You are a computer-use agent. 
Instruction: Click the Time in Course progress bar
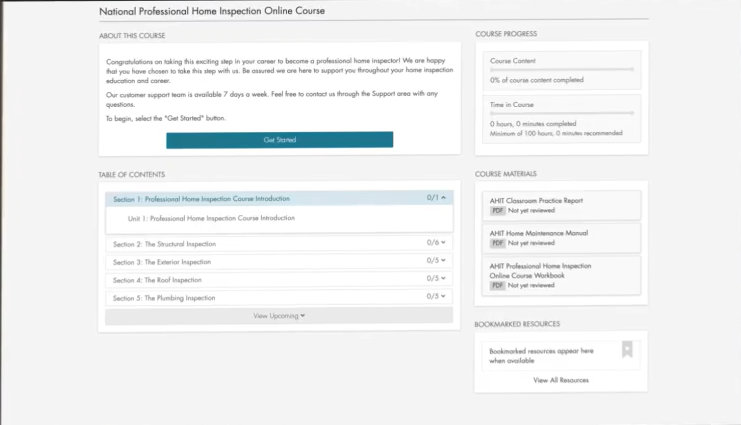point(562,113)
